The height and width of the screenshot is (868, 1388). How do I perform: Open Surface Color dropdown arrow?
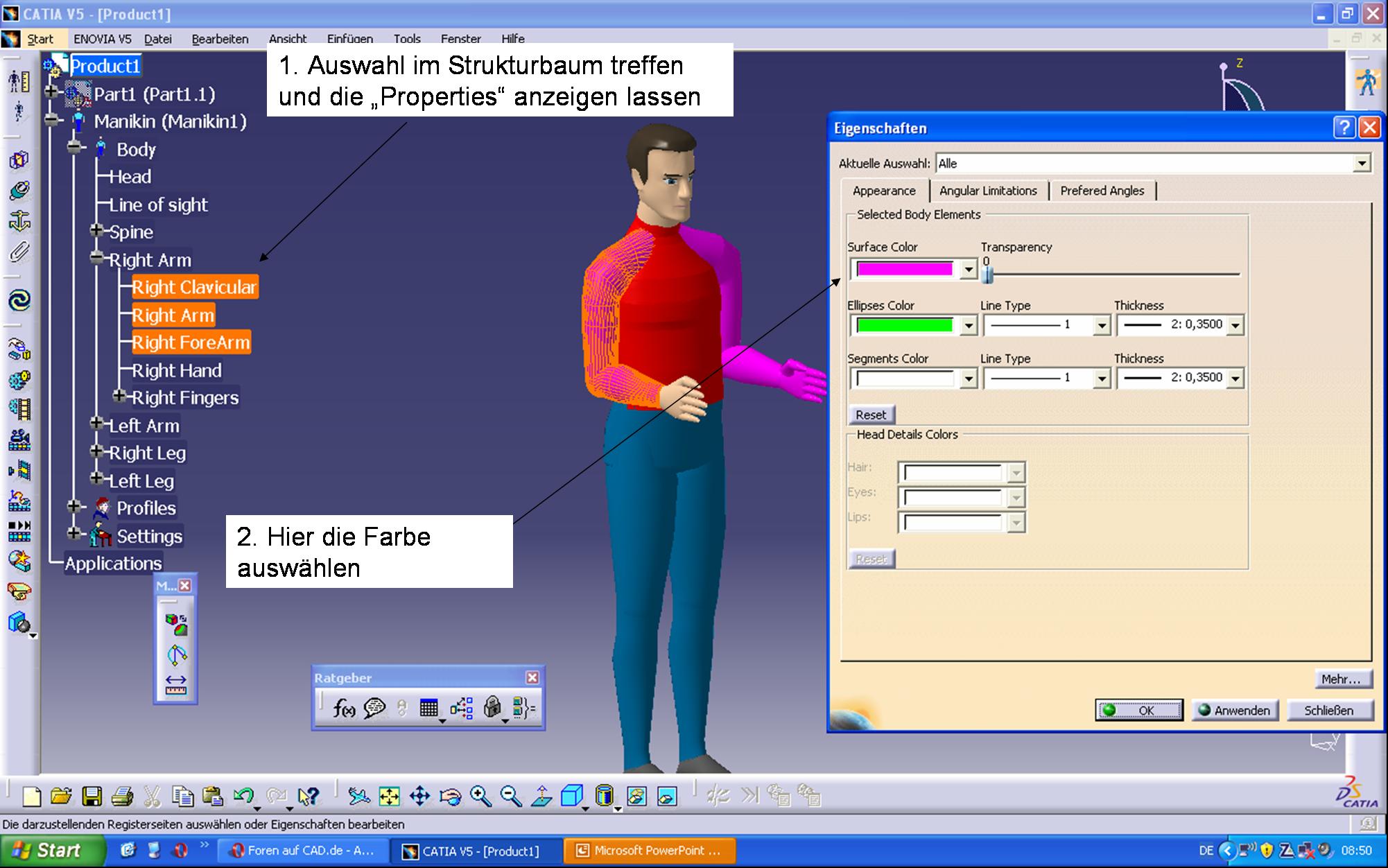click(x=969, y=270)
